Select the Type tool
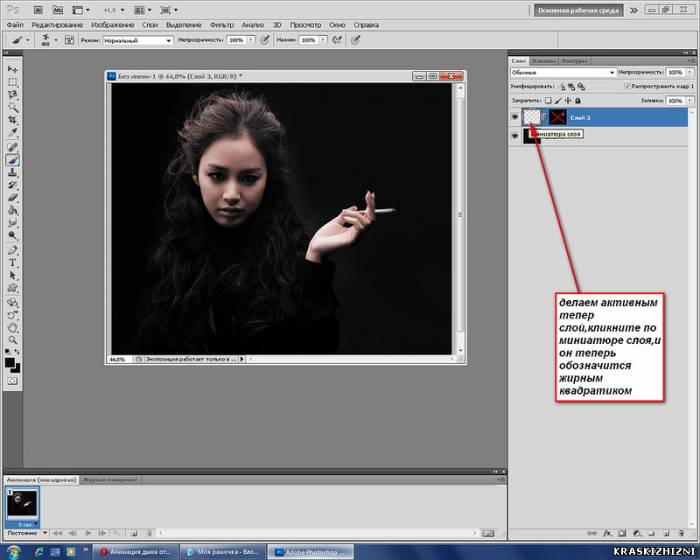Viewport: 700px width, 560px height. pyautogui.click(x=12, y=263)
